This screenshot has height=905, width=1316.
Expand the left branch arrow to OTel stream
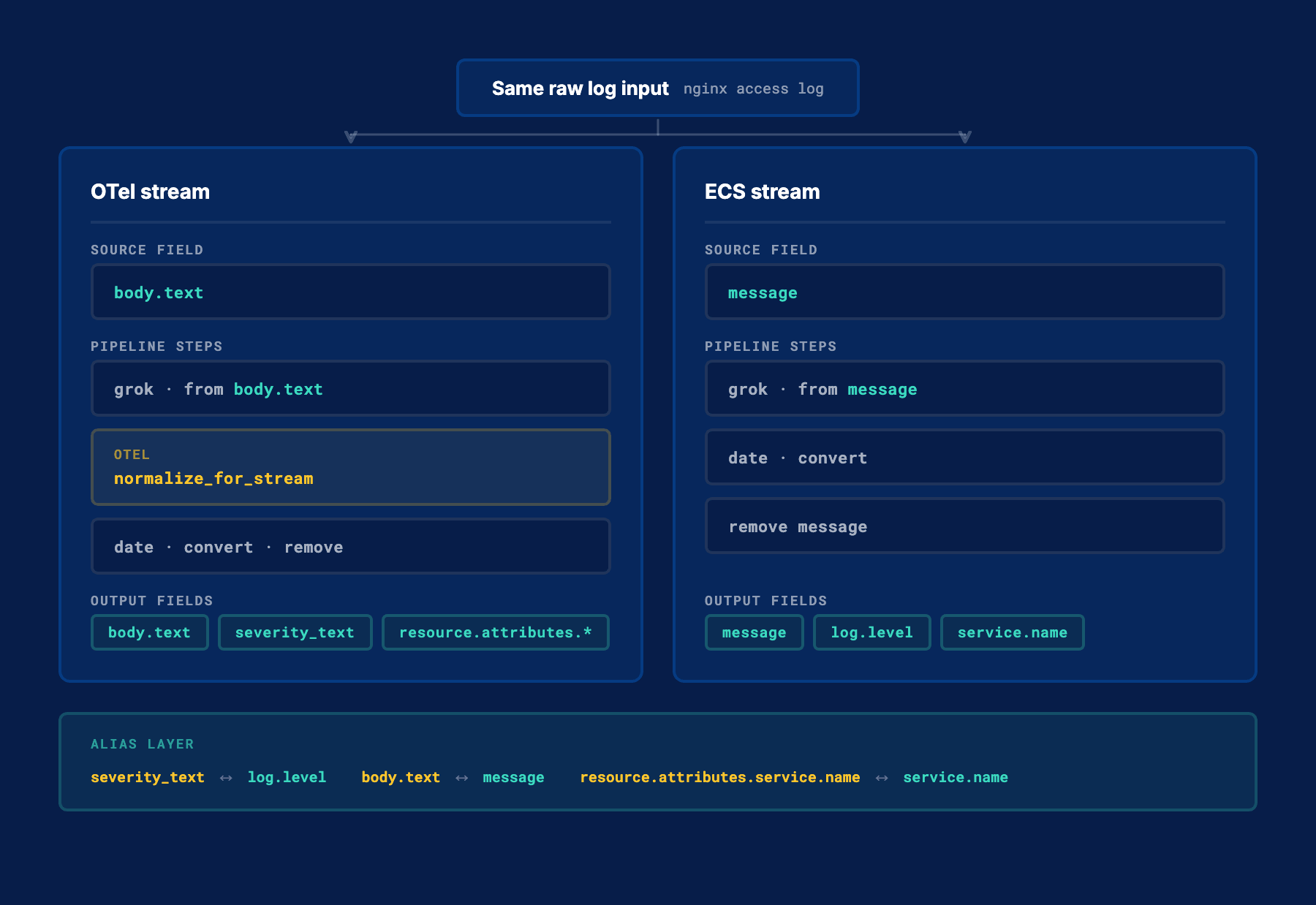[350, 135]
